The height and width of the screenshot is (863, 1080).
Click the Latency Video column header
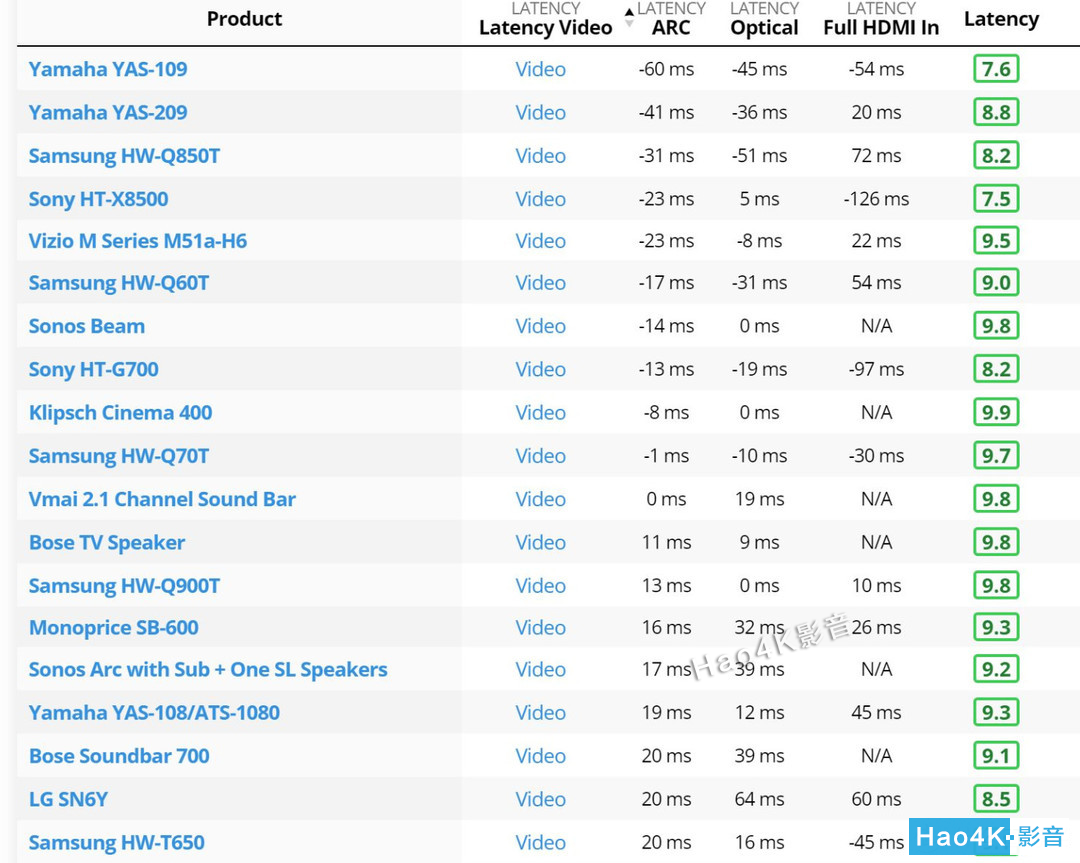click(x=546, y=19)
